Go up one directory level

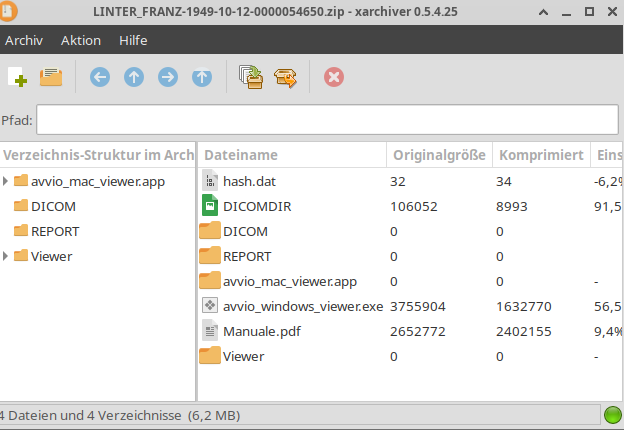133,77
